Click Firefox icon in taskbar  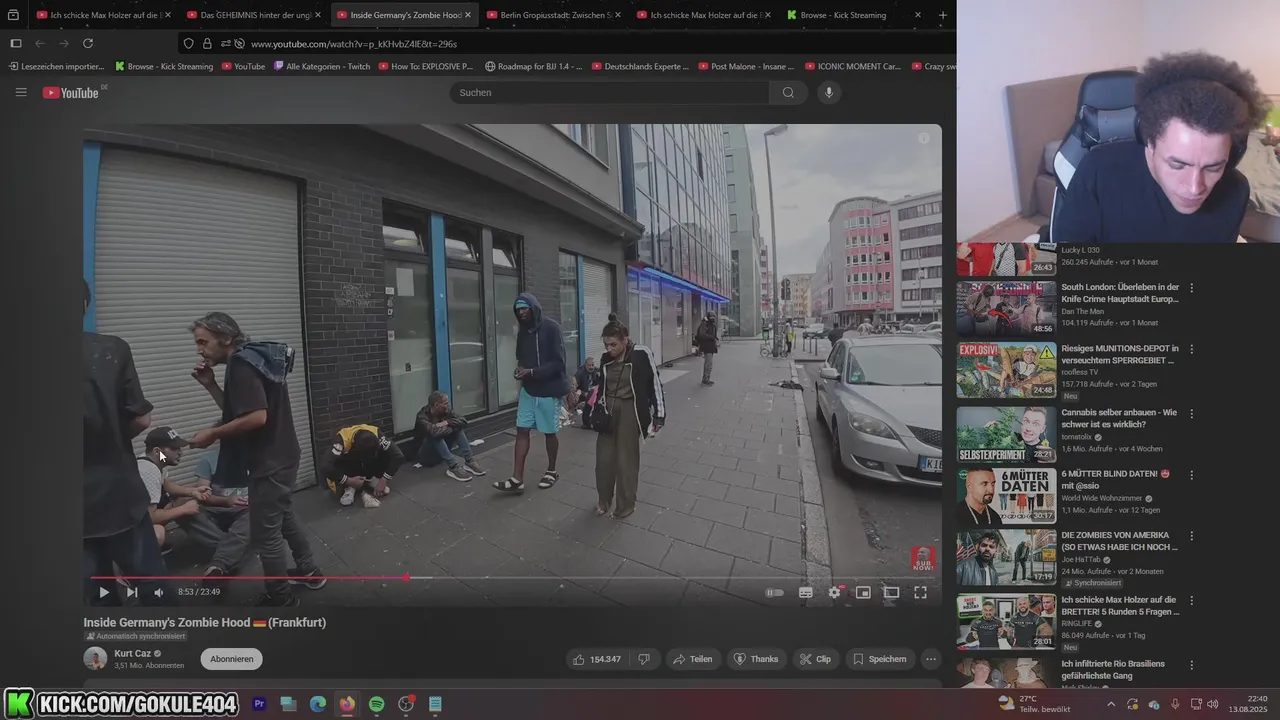347,704
